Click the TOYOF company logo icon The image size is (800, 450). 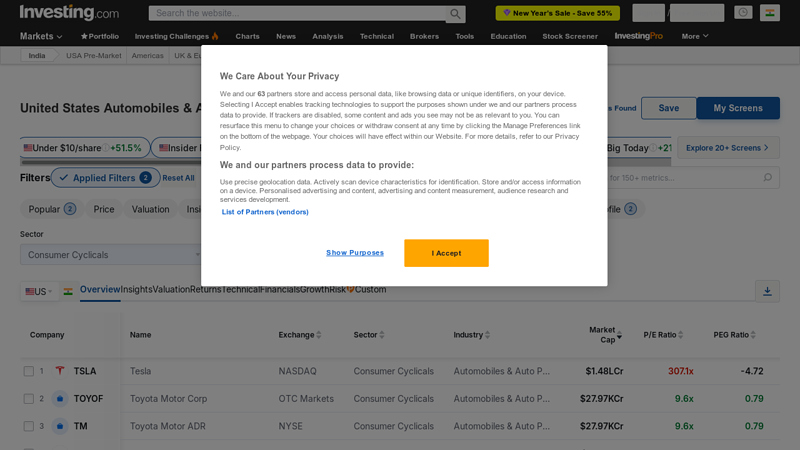tap(59, 398)
